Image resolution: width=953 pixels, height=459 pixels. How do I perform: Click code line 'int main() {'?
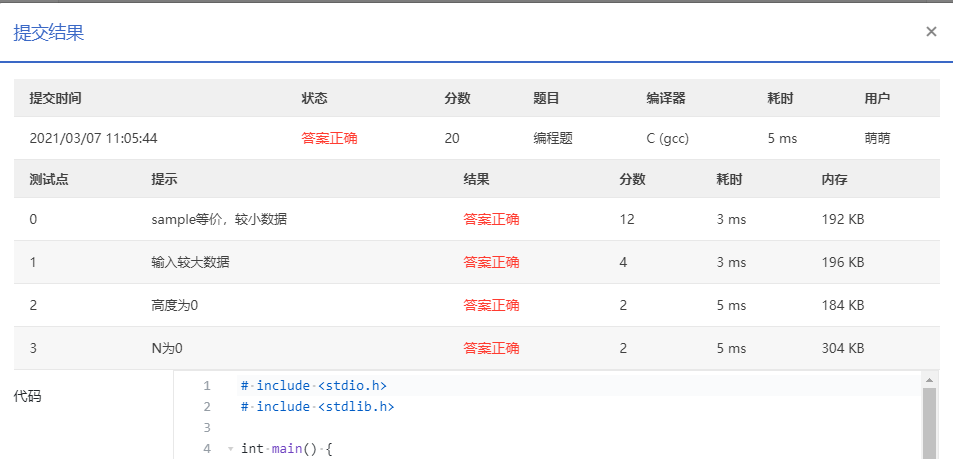click(287, 449)
